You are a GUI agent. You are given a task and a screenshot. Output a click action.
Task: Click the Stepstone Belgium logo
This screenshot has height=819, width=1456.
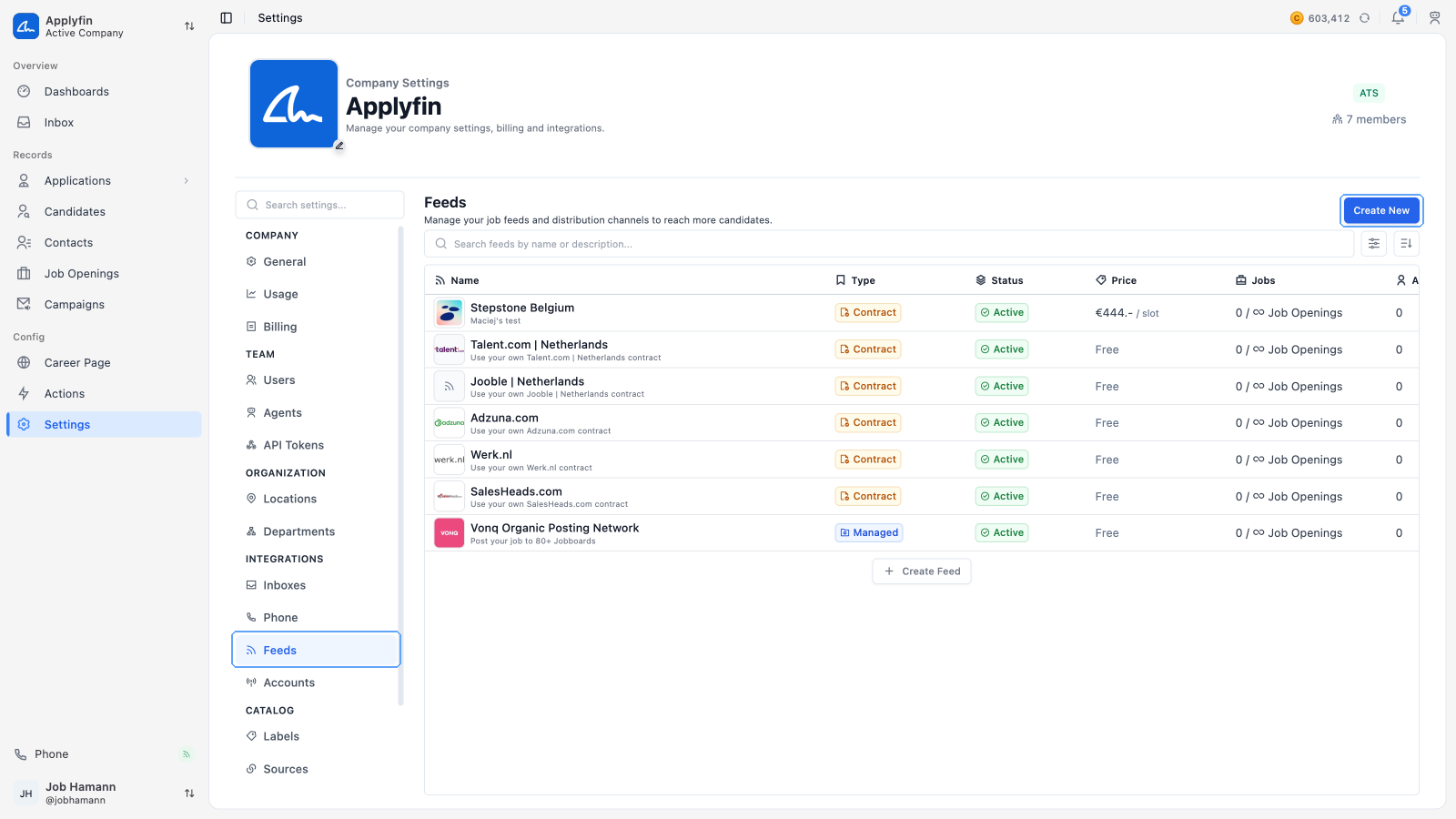[x=450, y=313]
